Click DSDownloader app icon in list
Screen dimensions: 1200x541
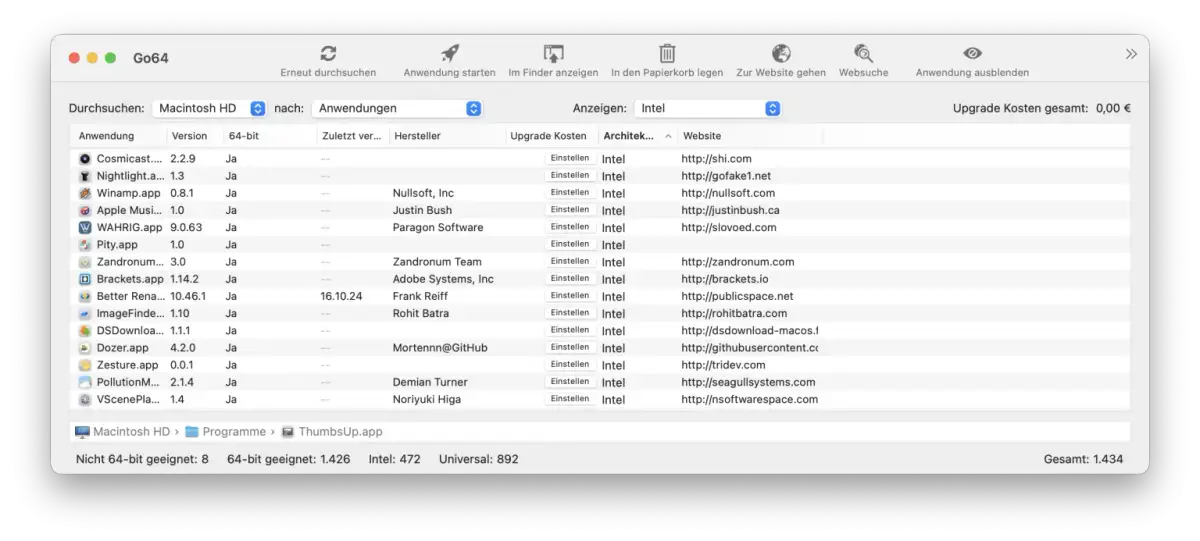(x=85, y=331)
